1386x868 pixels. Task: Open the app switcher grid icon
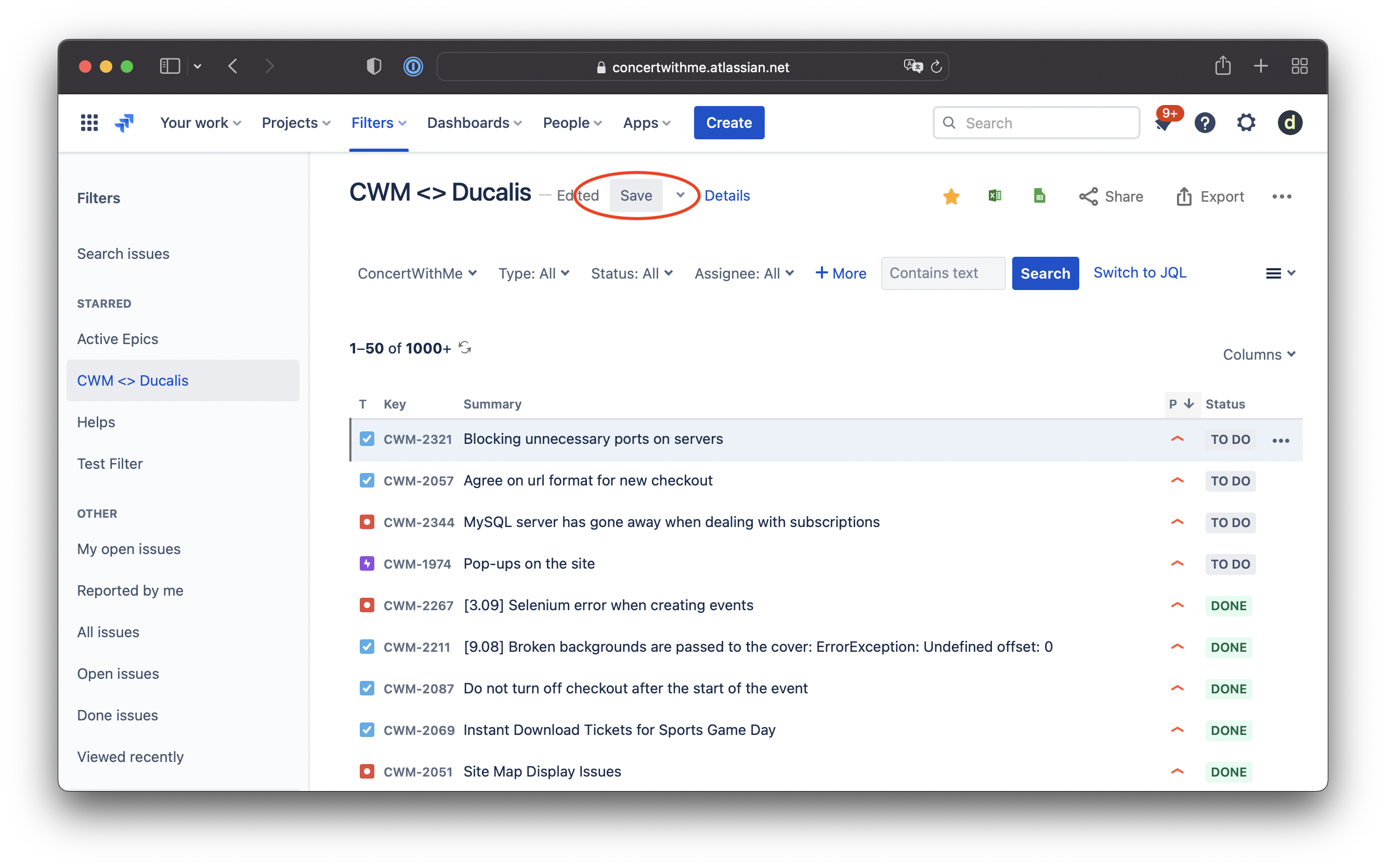point(89,122)
